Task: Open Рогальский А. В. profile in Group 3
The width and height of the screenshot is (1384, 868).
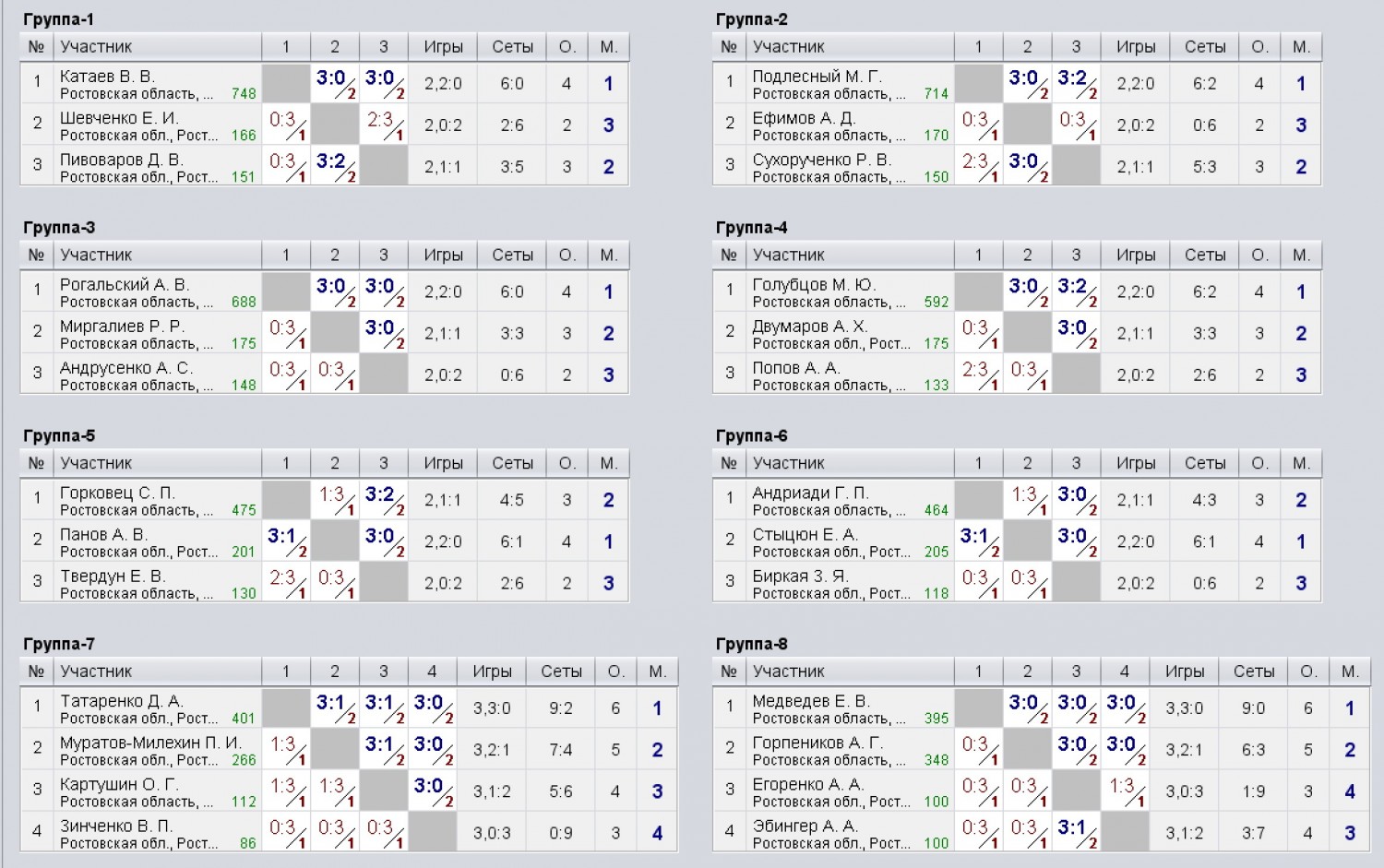Action: [124, 285]
